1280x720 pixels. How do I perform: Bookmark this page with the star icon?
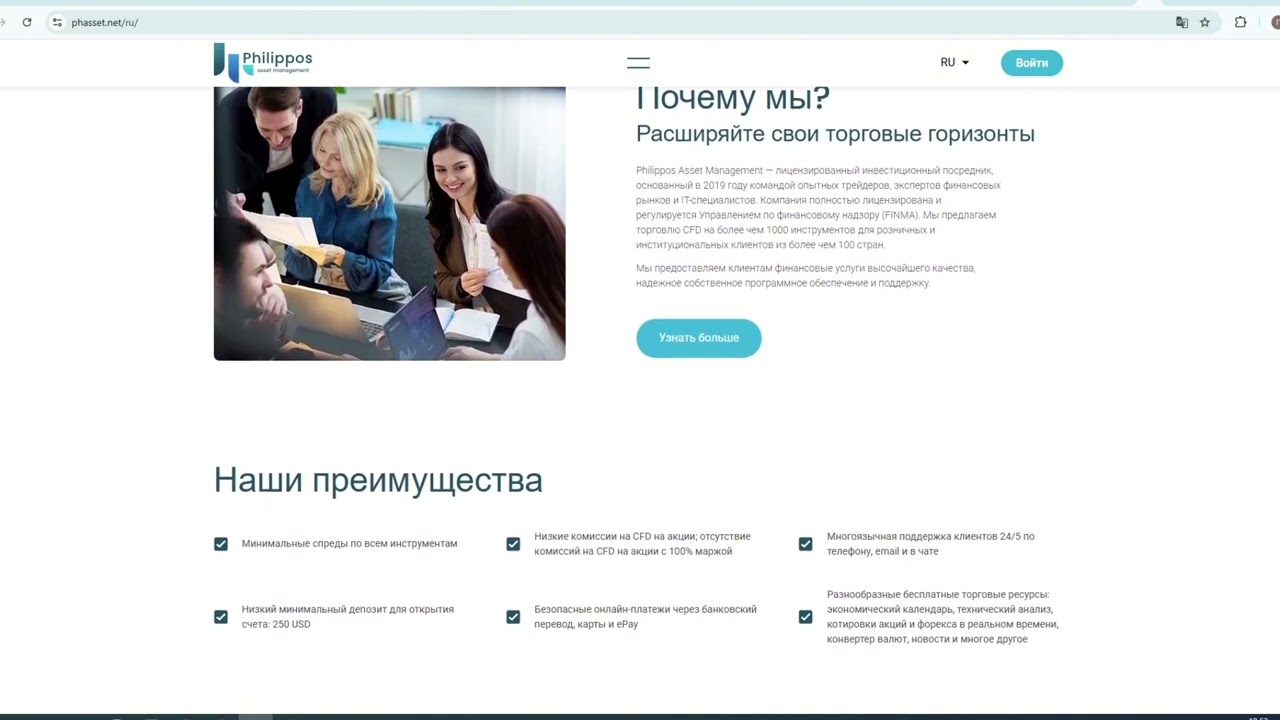pos(1205,22)
